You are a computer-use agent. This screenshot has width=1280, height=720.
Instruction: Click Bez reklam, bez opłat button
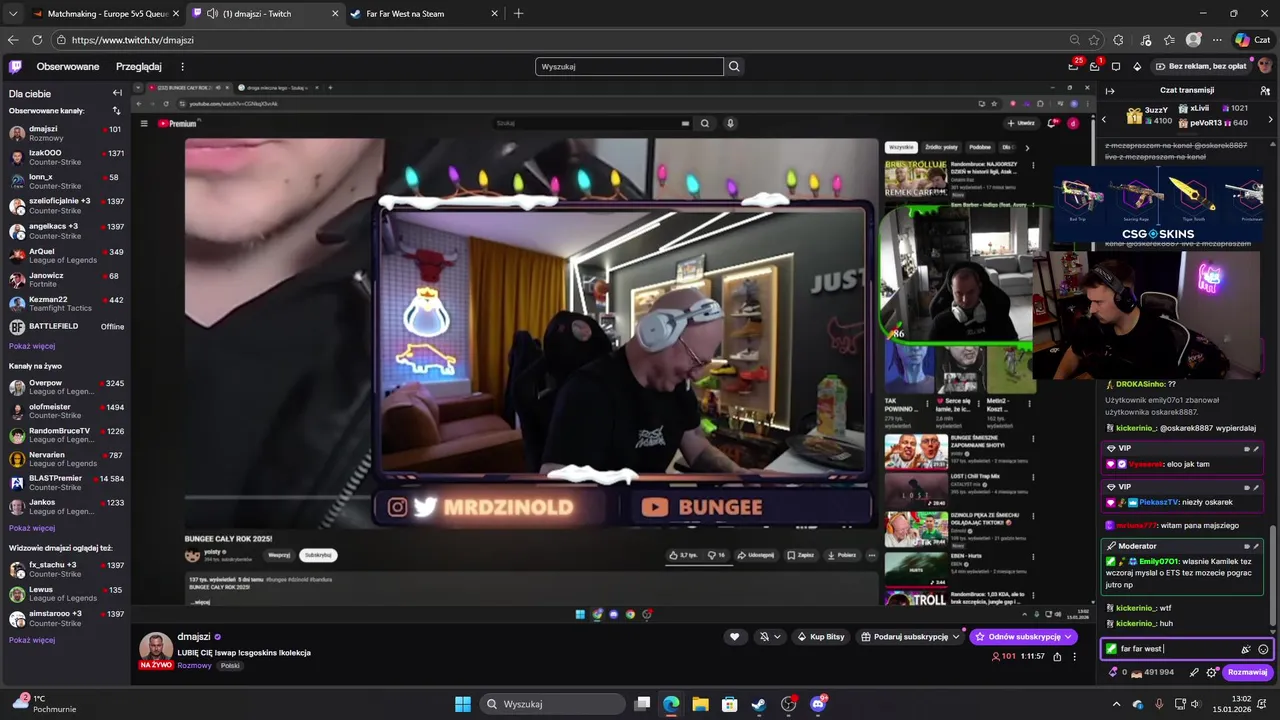click(x=1200, y=67)
